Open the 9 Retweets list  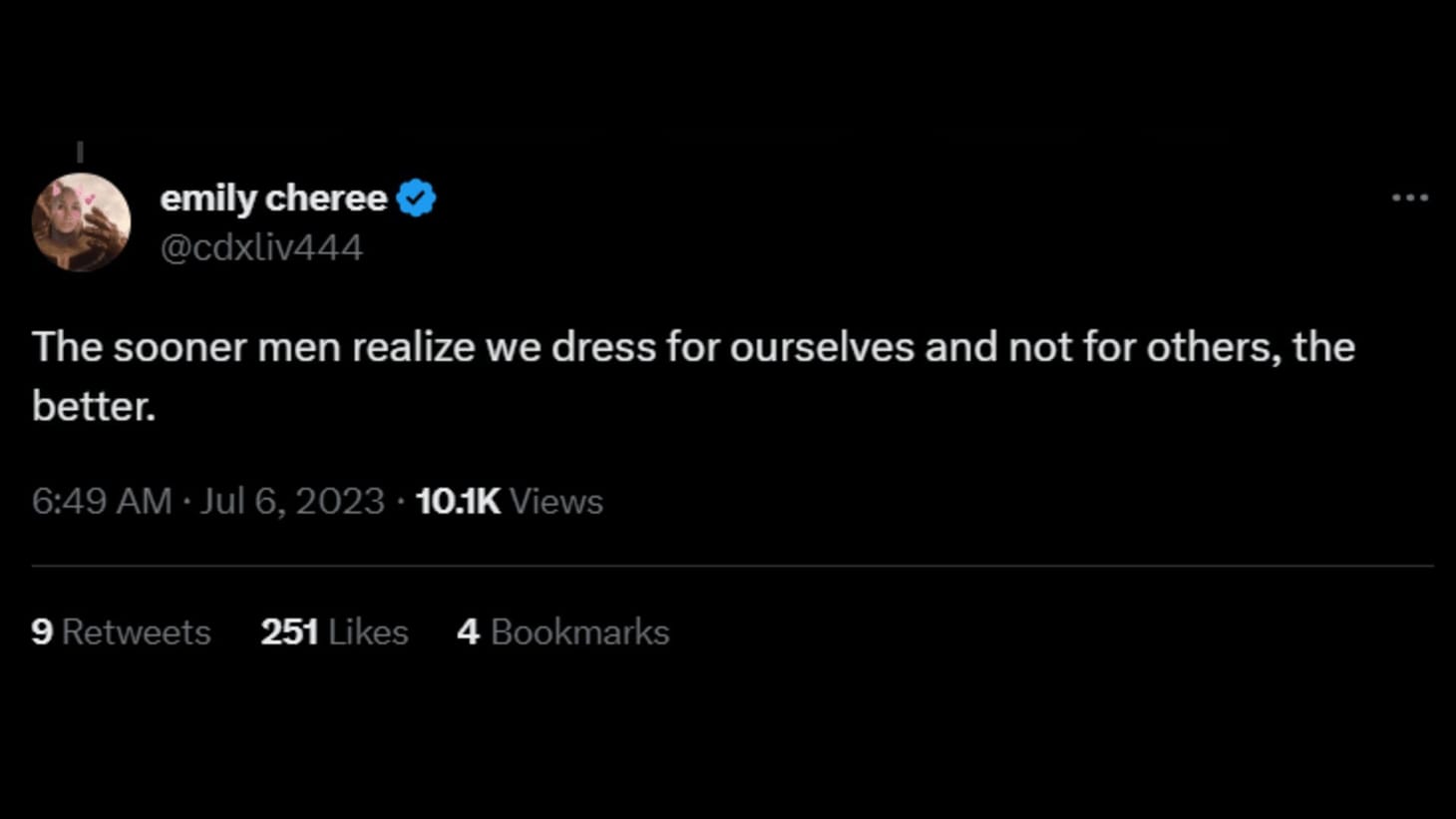click(x=121, y=631)
